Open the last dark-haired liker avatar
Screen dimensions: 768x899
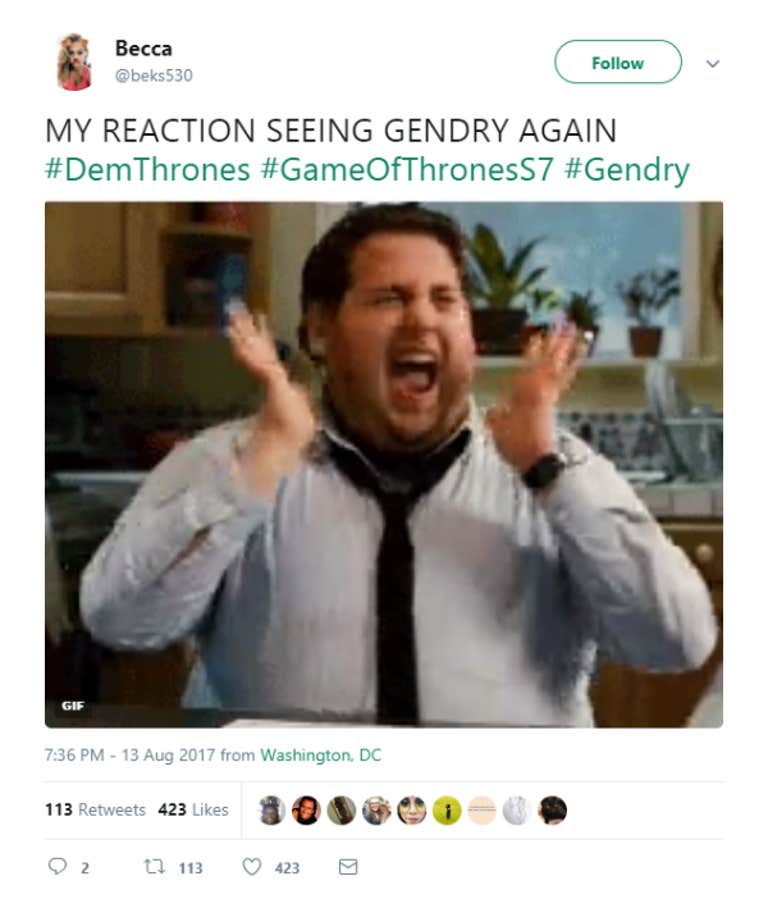553,810
